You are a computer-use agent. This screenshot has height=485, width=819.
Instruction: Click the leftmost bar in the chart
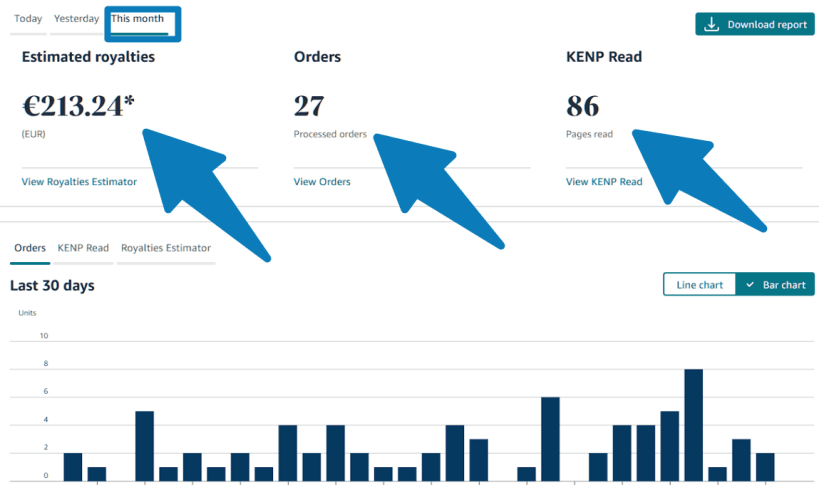73,467
